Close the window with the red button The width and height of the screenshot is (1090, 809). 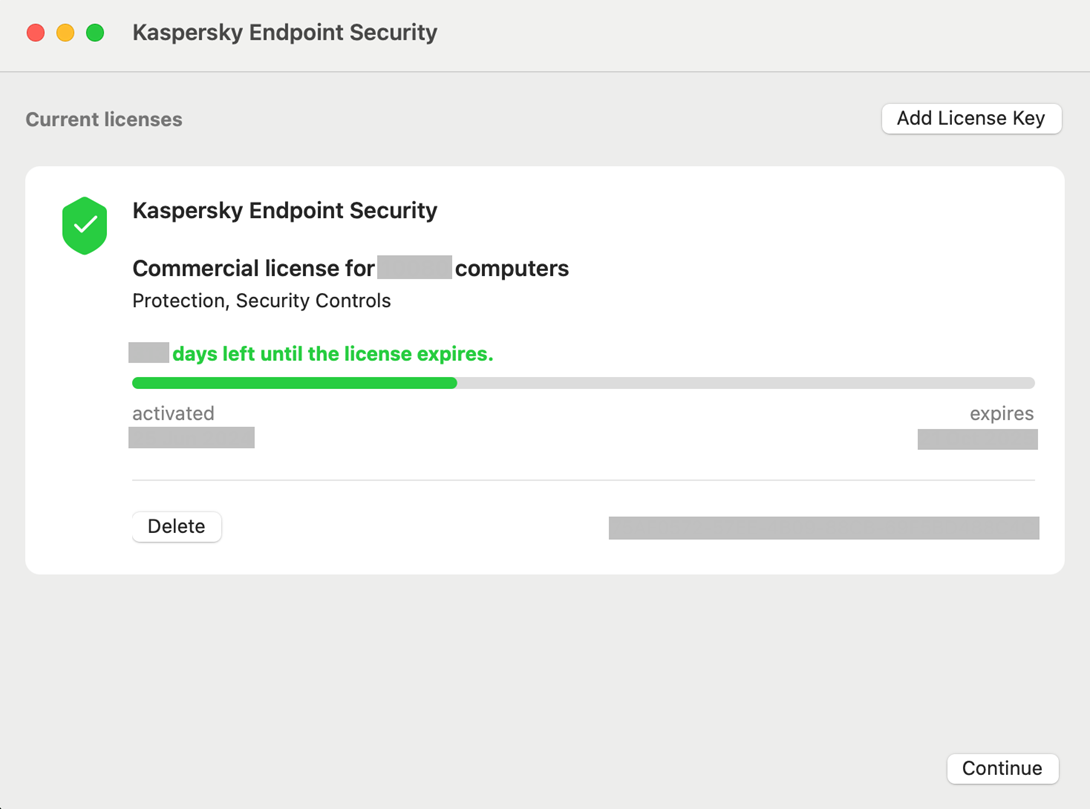tap(36, 32)
